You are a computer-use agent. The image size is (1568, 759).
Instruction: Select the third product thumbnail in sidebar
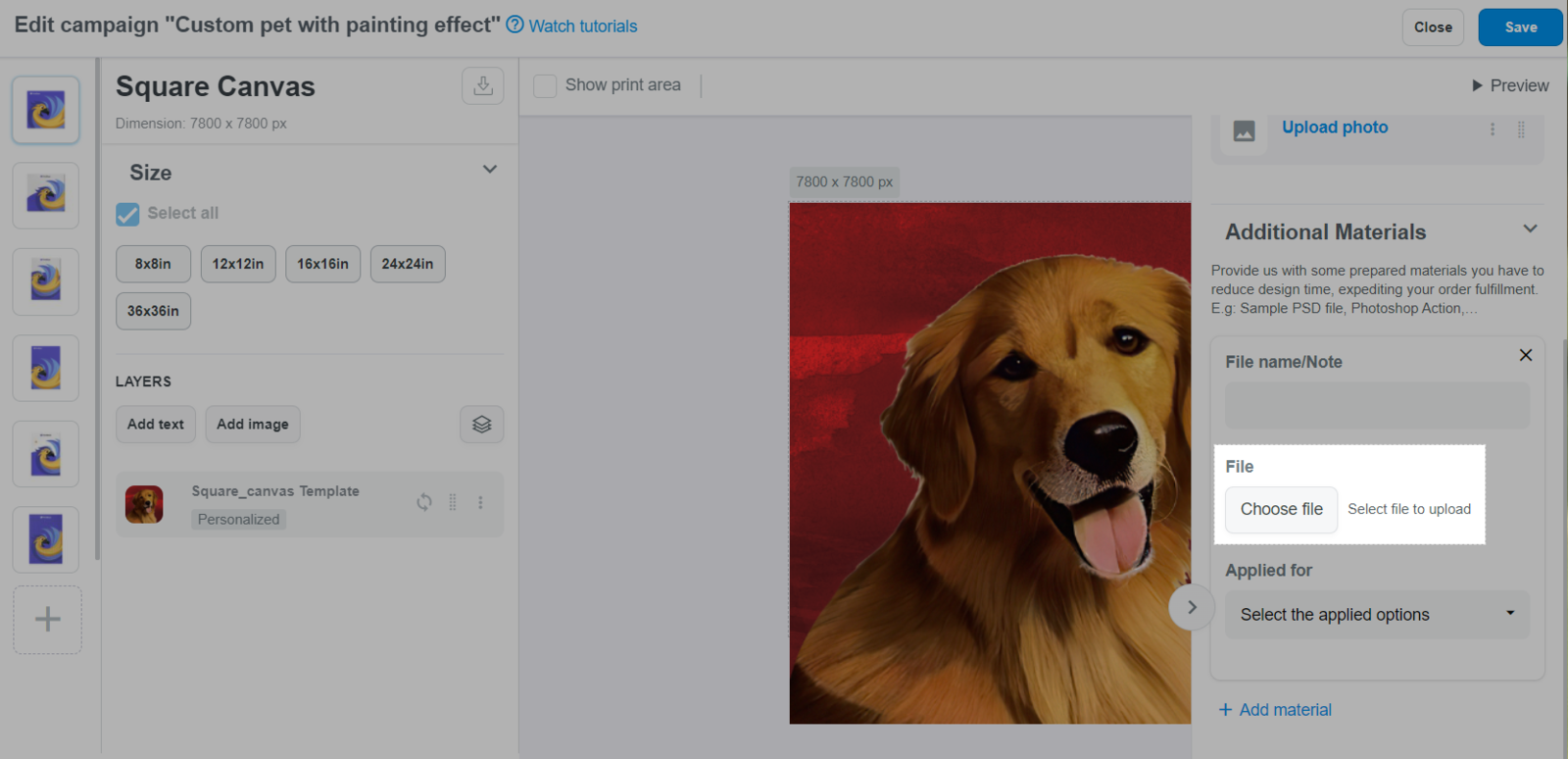(x=46, y=281)
